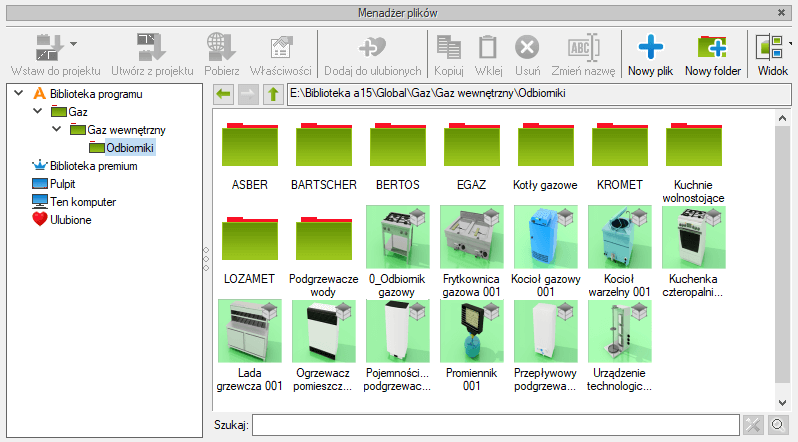
Task: Click the file list vertical scrollbar thumb
Action: click(782, 255)
